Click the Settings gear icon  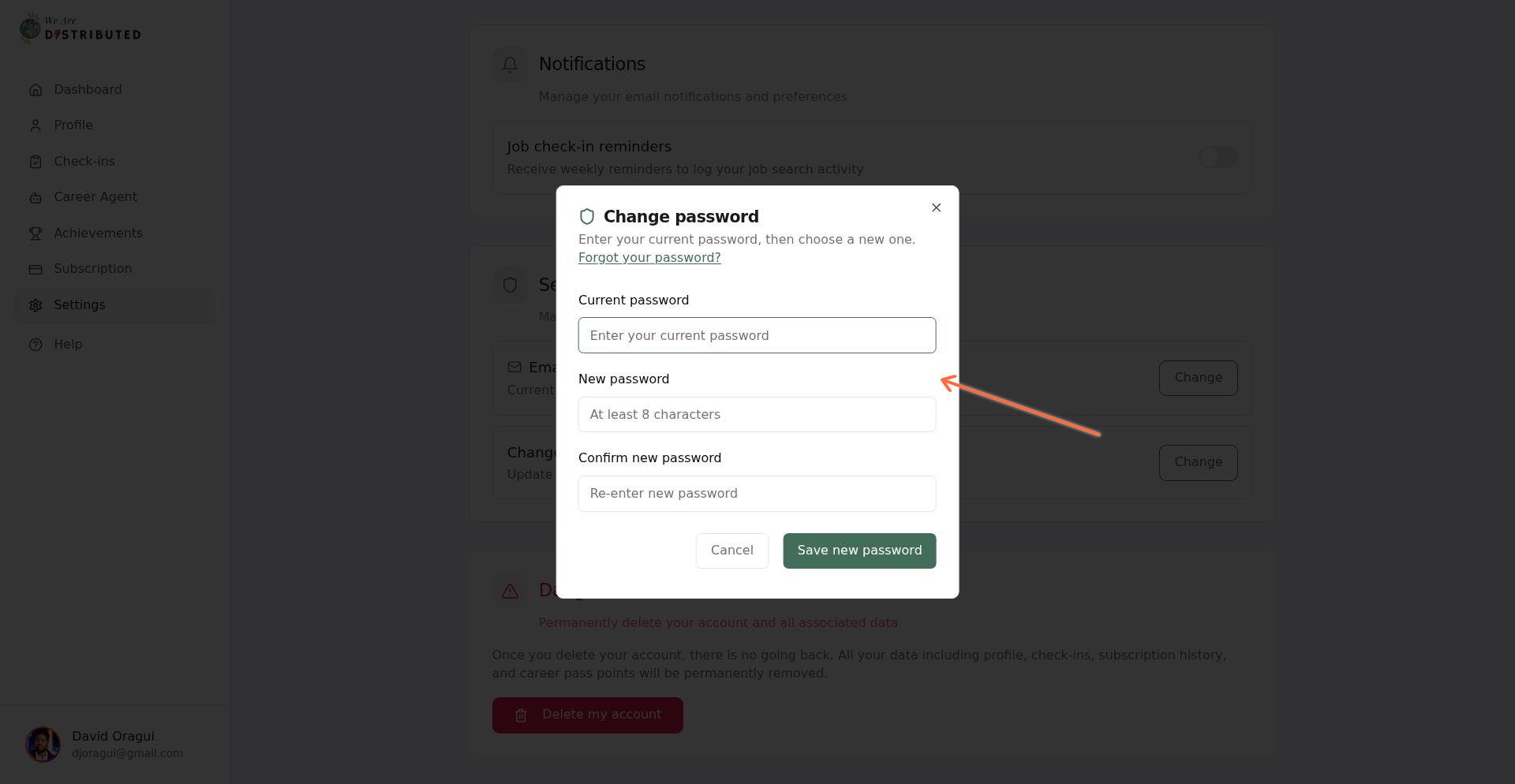point(36,305)
